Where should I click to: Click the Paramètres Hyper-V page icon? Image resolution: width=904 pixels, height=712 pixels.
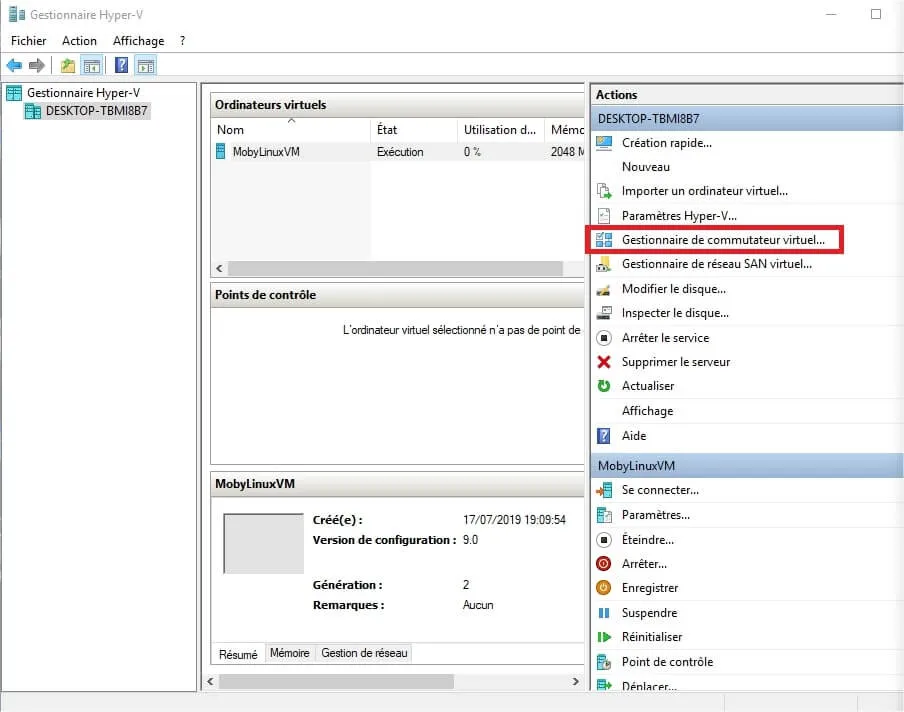click(x=604, y=216)
